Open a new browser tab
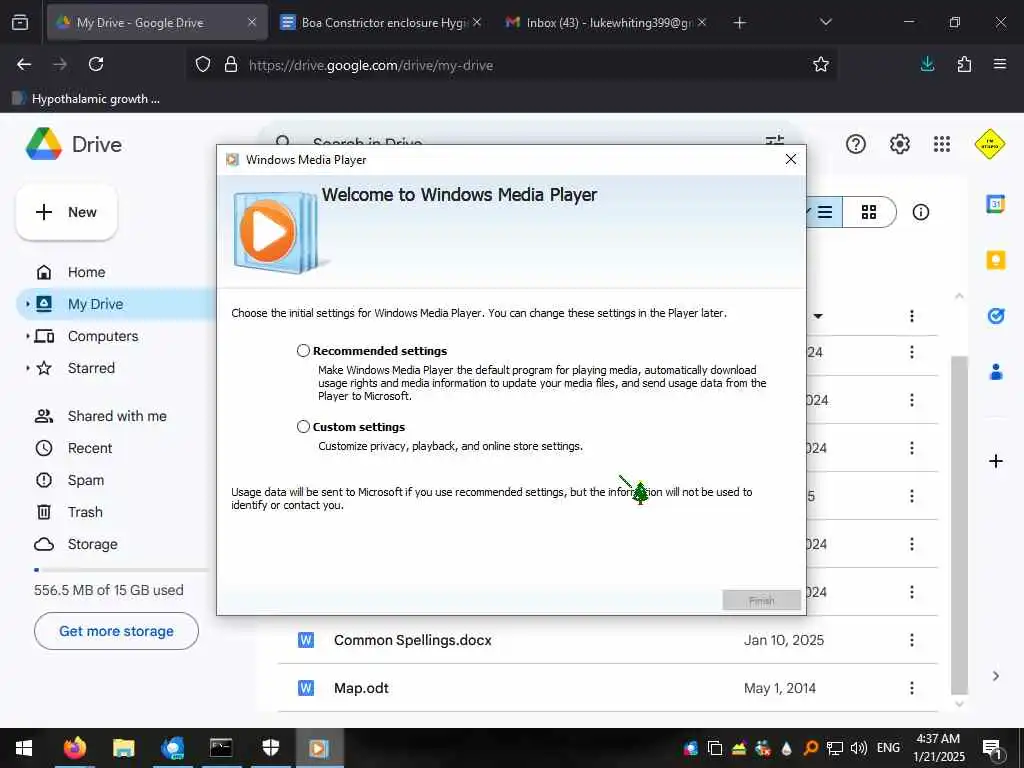The width and height of the screenshot is (1024, 768). point(739,23)
